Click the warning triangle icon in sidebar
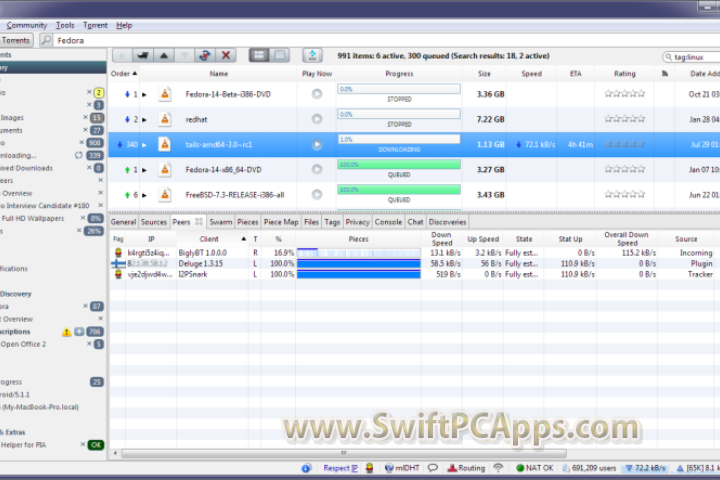The height and width of the screenshot is (480, 720). (67, 332)
